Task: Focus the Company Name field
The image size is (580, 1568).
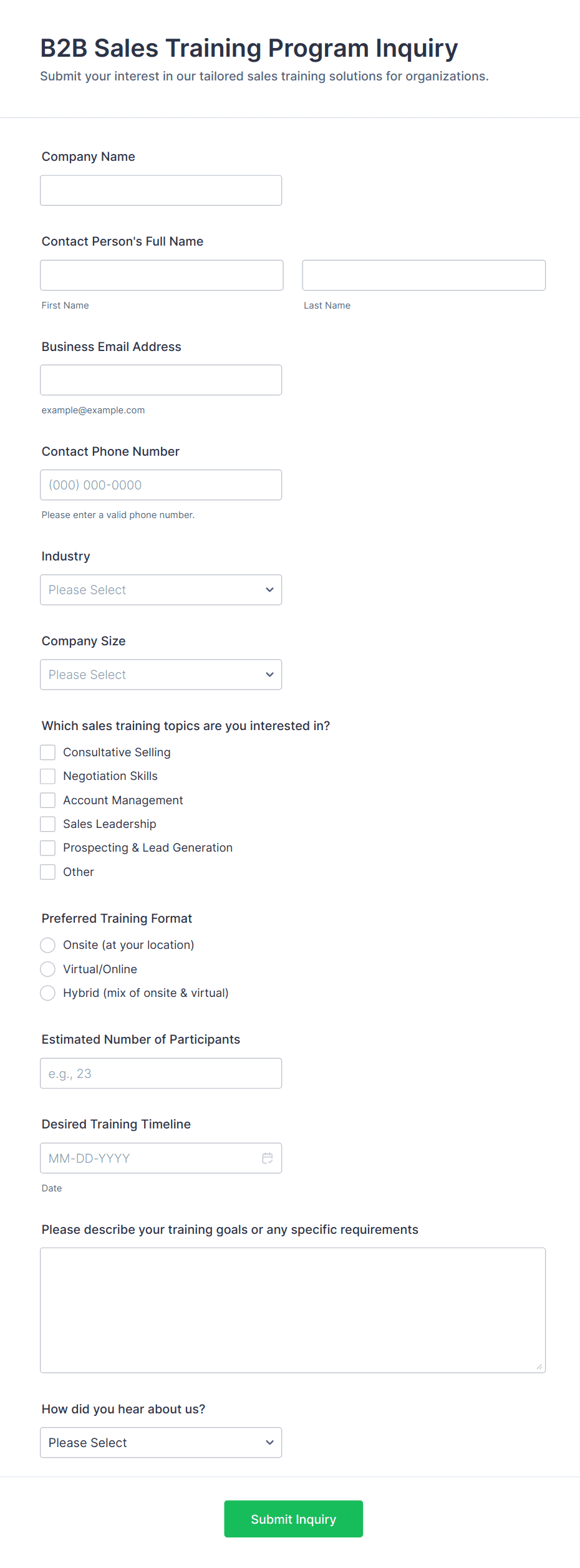Action: click(x=161, y=190)
